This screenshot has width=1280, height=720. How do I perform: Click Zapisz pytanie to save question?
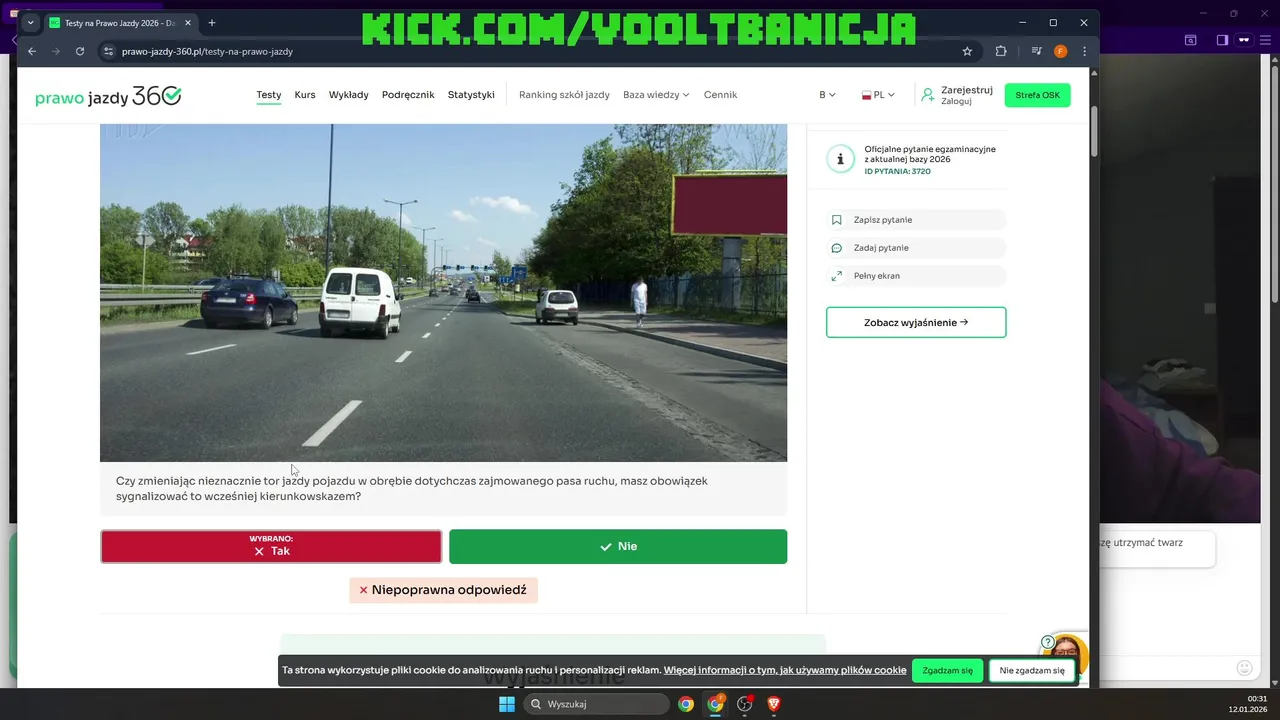point(916,220)
